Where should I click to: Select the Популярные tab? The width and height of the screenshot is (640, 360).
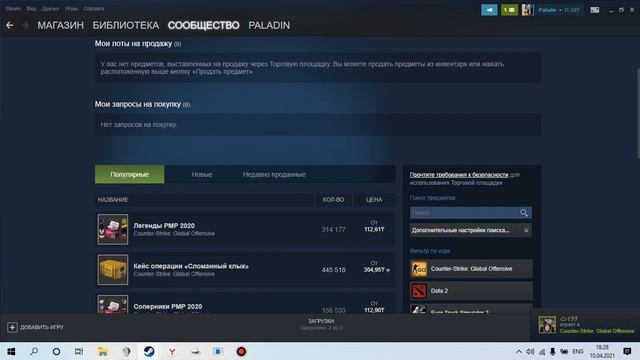point(129,174)
